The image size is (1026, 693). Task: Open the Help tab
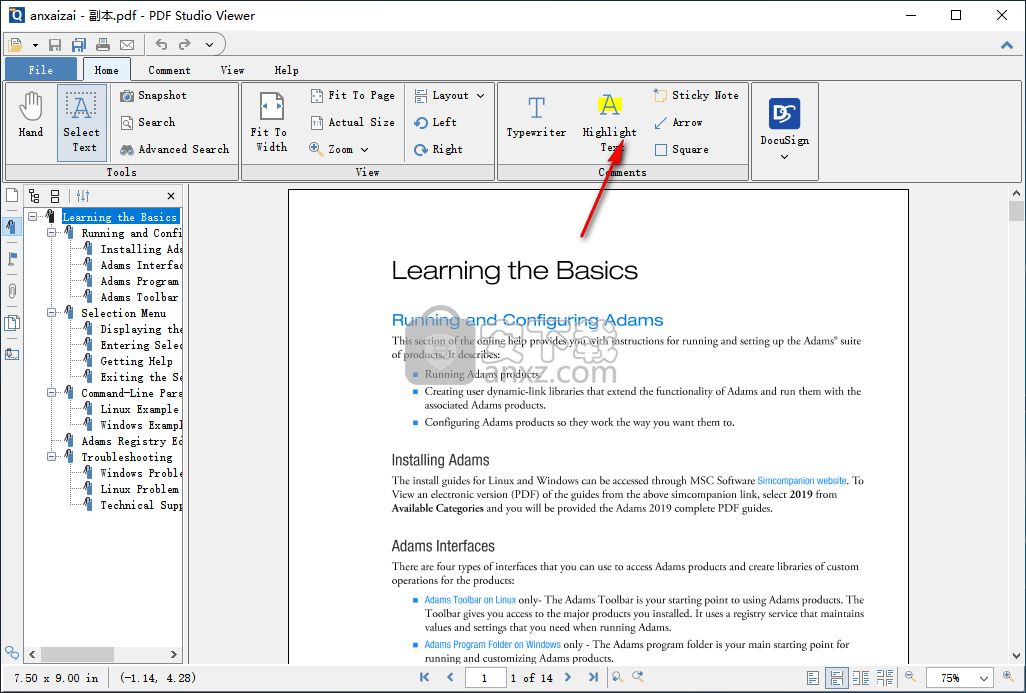(x=286, y=70)
